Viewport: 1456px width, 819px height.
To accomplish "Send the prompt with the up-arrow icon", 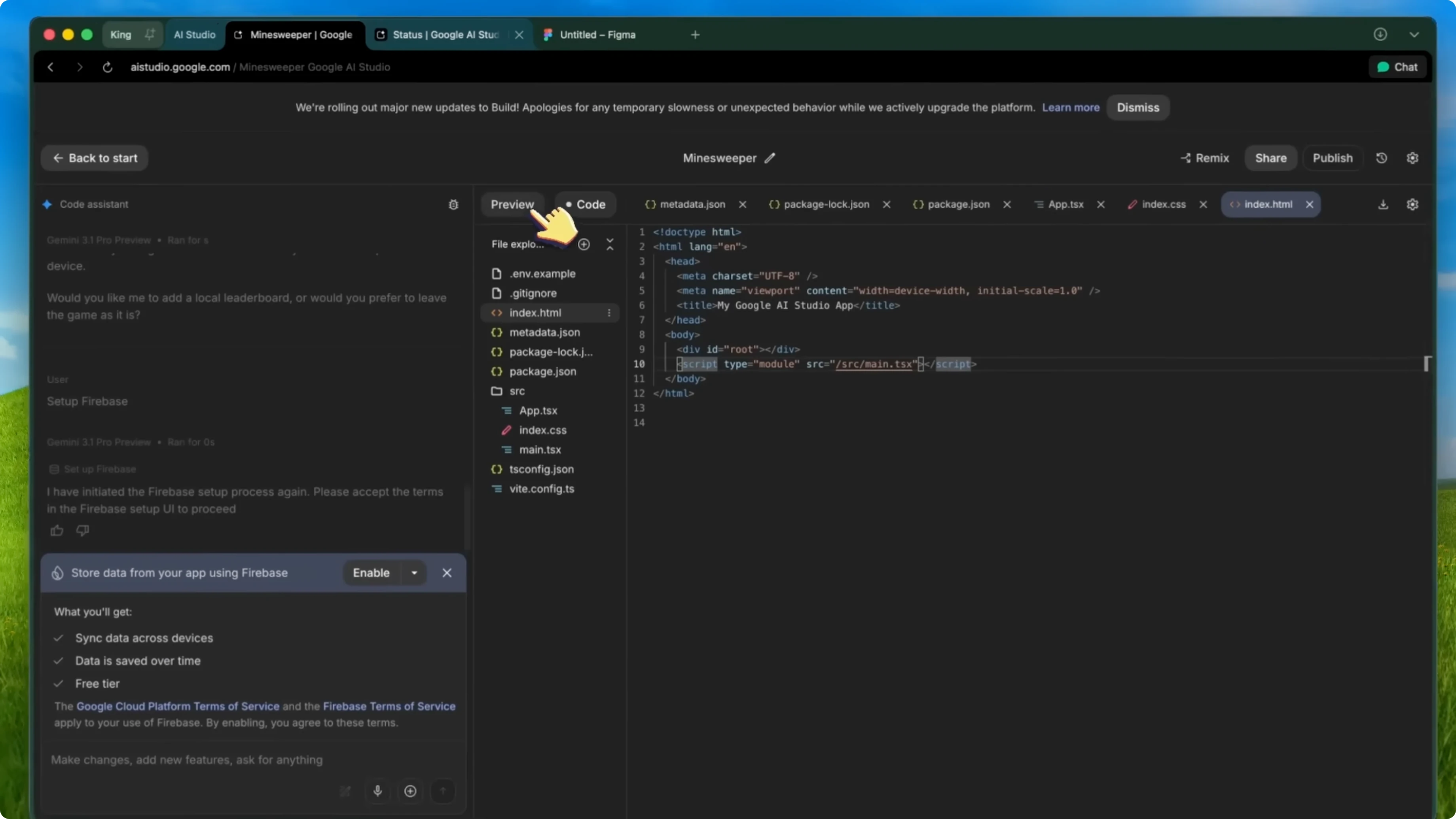I will (443, 791).
